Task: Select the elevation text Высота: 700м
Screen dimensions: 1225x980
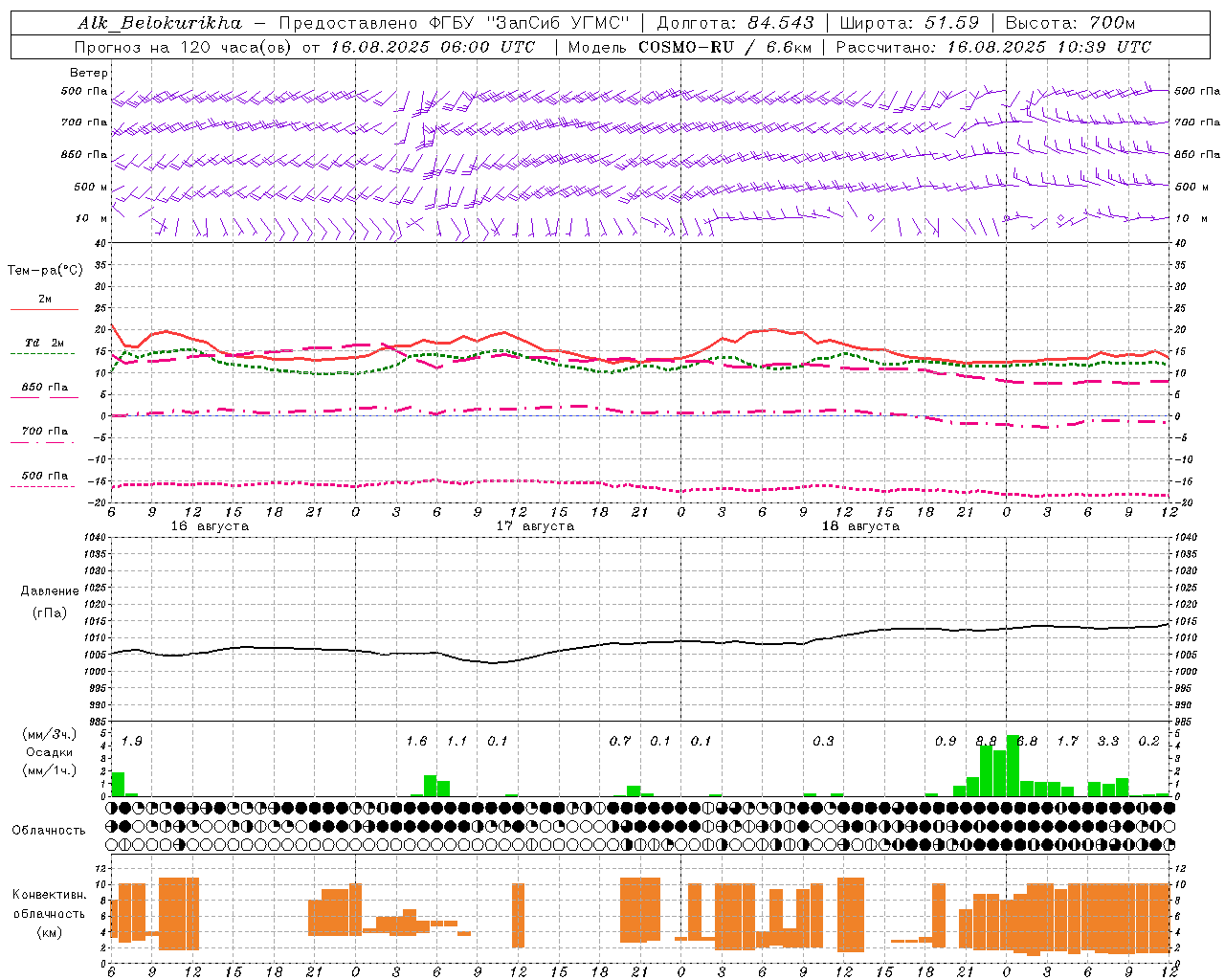Action: point(1070,23)
